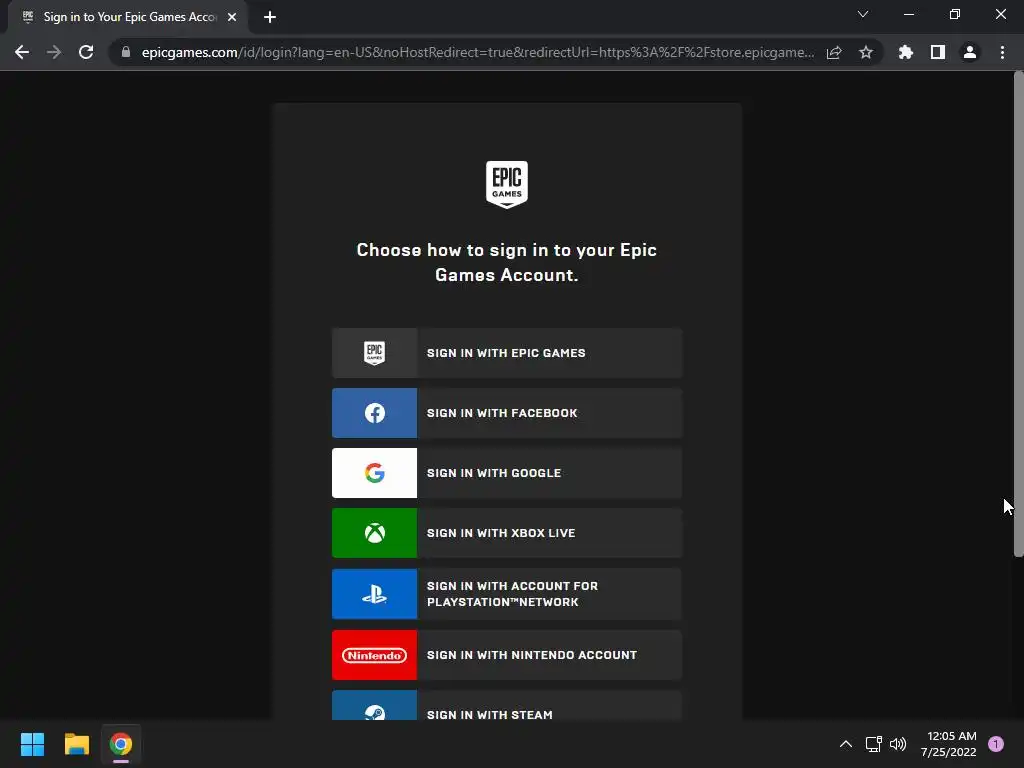Restore down the Chrome window
The image size is (1024, 768).
pos(955,14)
